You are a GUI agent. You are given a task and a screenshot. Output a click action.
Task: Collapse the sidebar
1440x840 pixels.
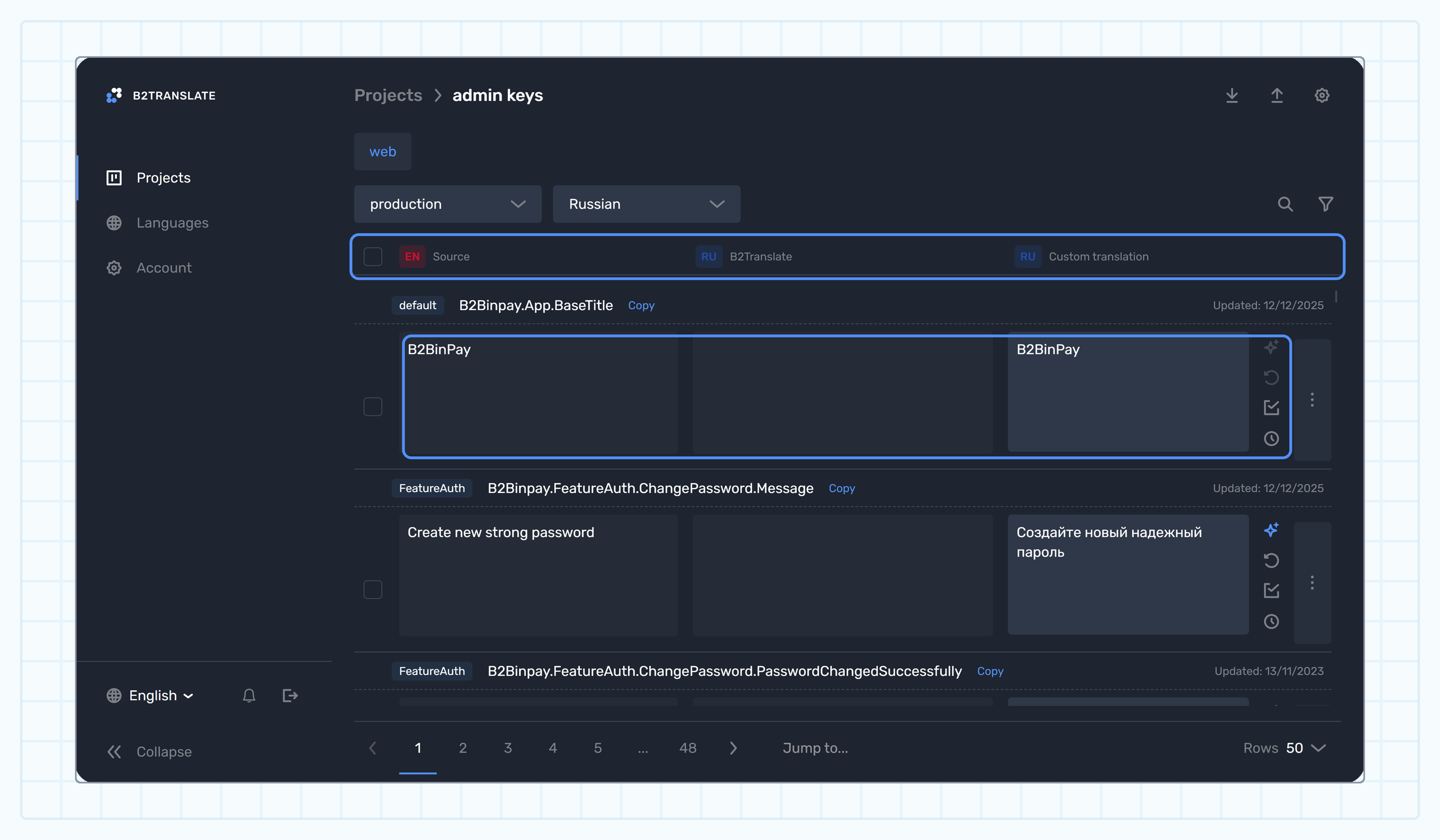click(x=149, y=752)
